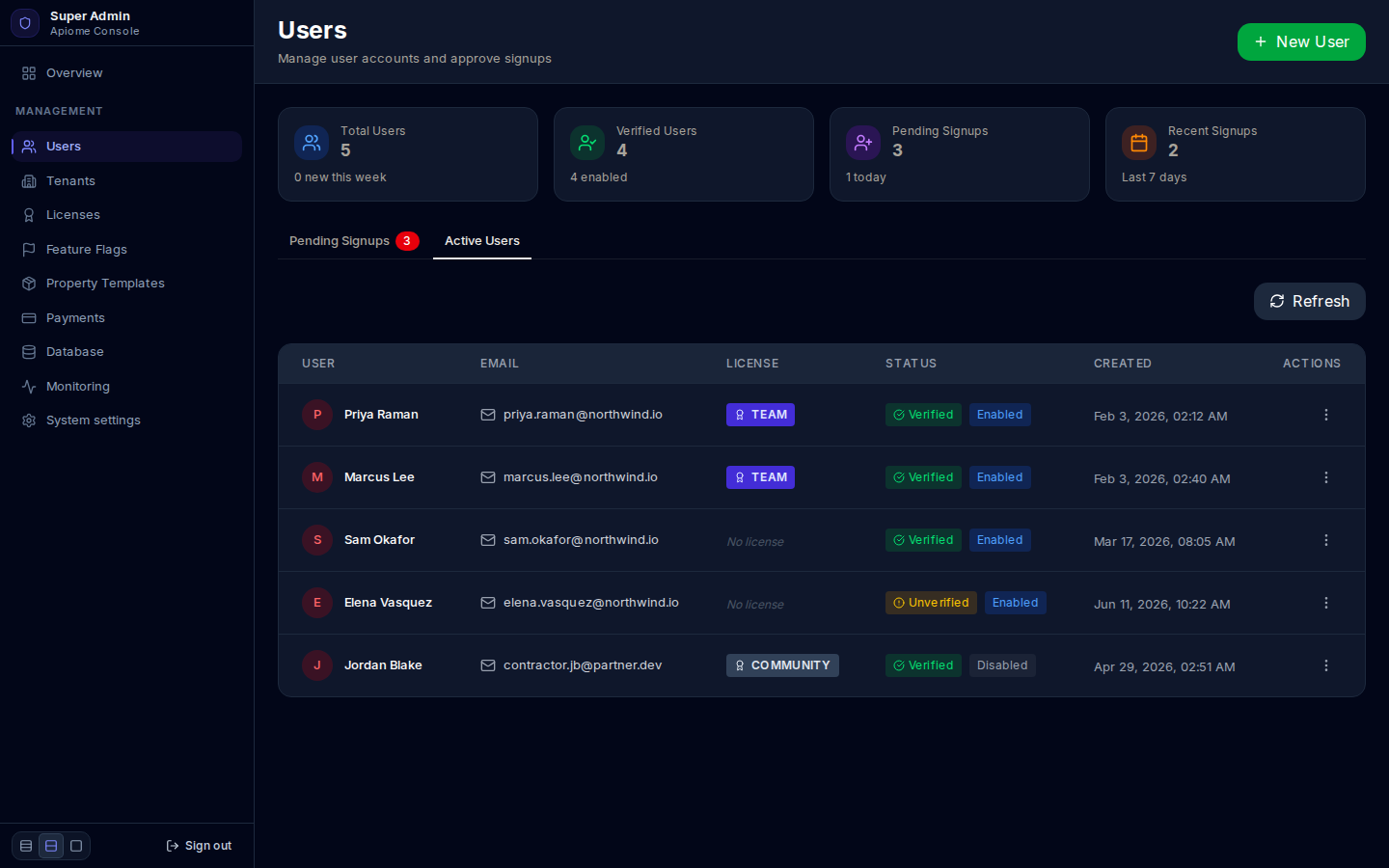This screenshot has width=1389, height=868.
Task: Click the Recent Signups calendar icon
Action: click(1139, 143)
